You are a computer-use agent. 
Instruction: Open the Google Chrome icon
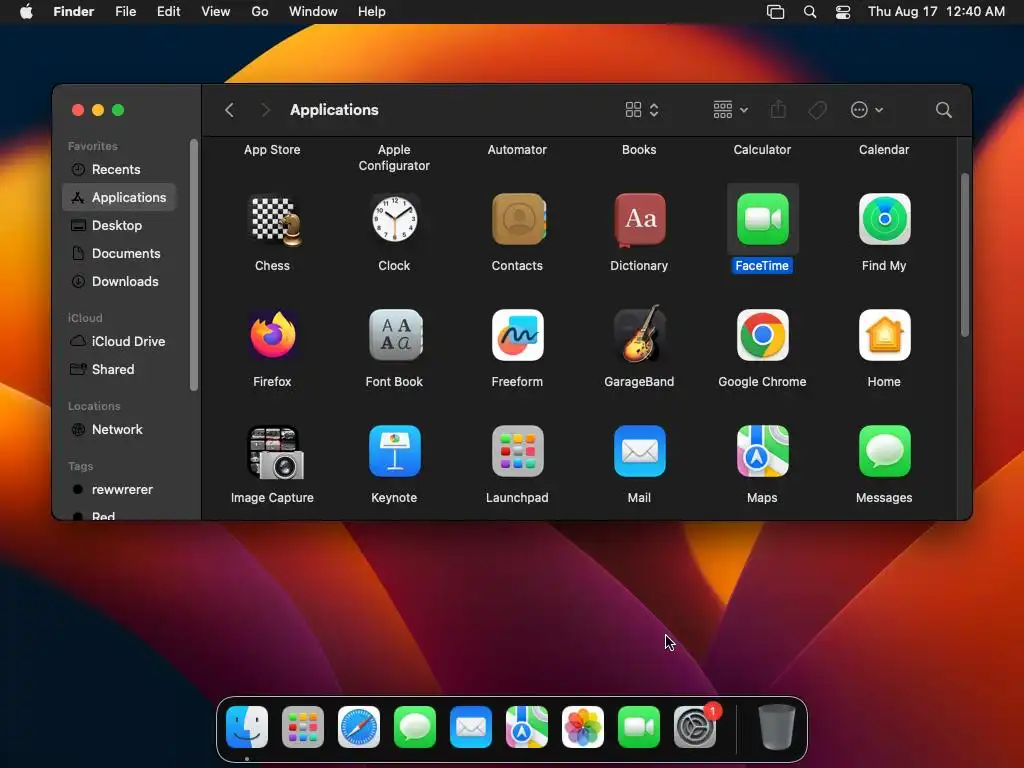coord(762,335)
